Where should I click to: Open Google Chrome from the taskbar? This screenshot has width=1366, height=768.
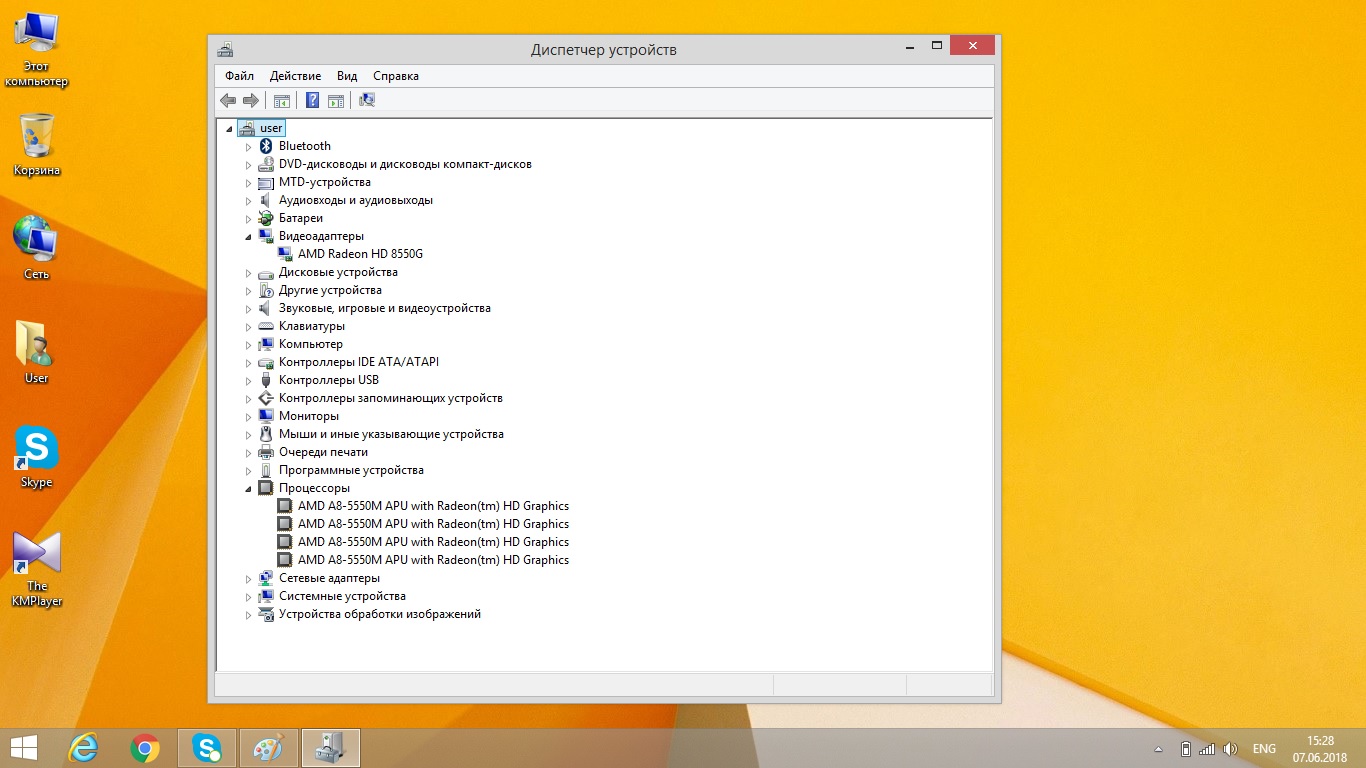[x=145, y=748]
